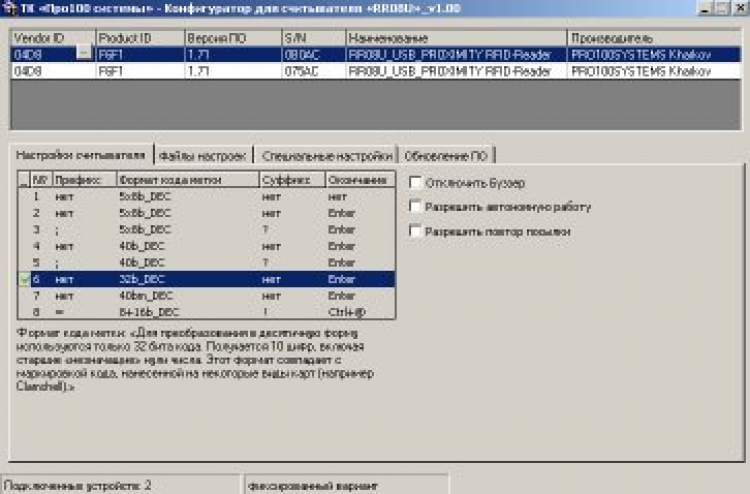This screenshot has height=494, width=750.
Task: Click the Формат кода метки column header
Action: click(188, 180)
